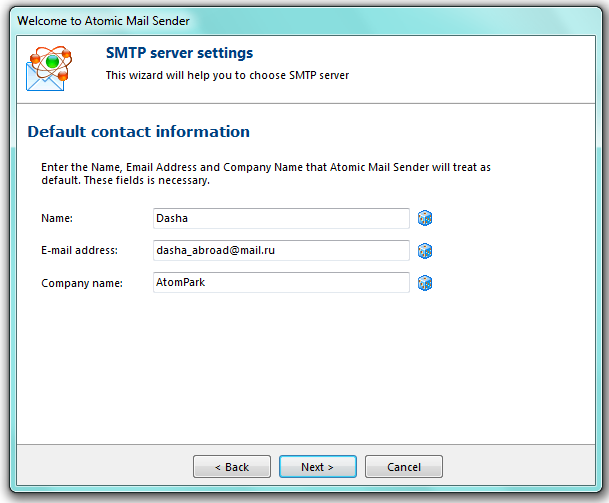The width and height of the screenshot is (609, 503).
Task: Click the 'This wizard will help you' subtitle
Action: (x=227, y=75)
